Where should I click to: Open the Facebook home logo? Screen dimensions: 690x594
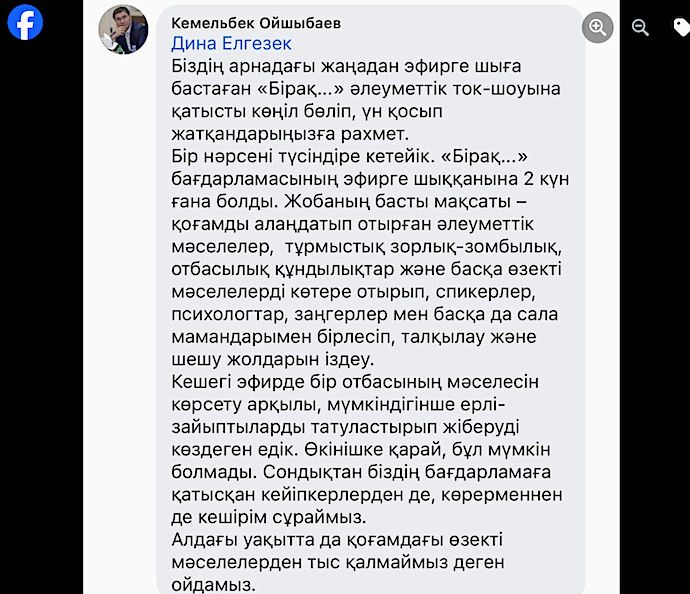pos(25,22)
